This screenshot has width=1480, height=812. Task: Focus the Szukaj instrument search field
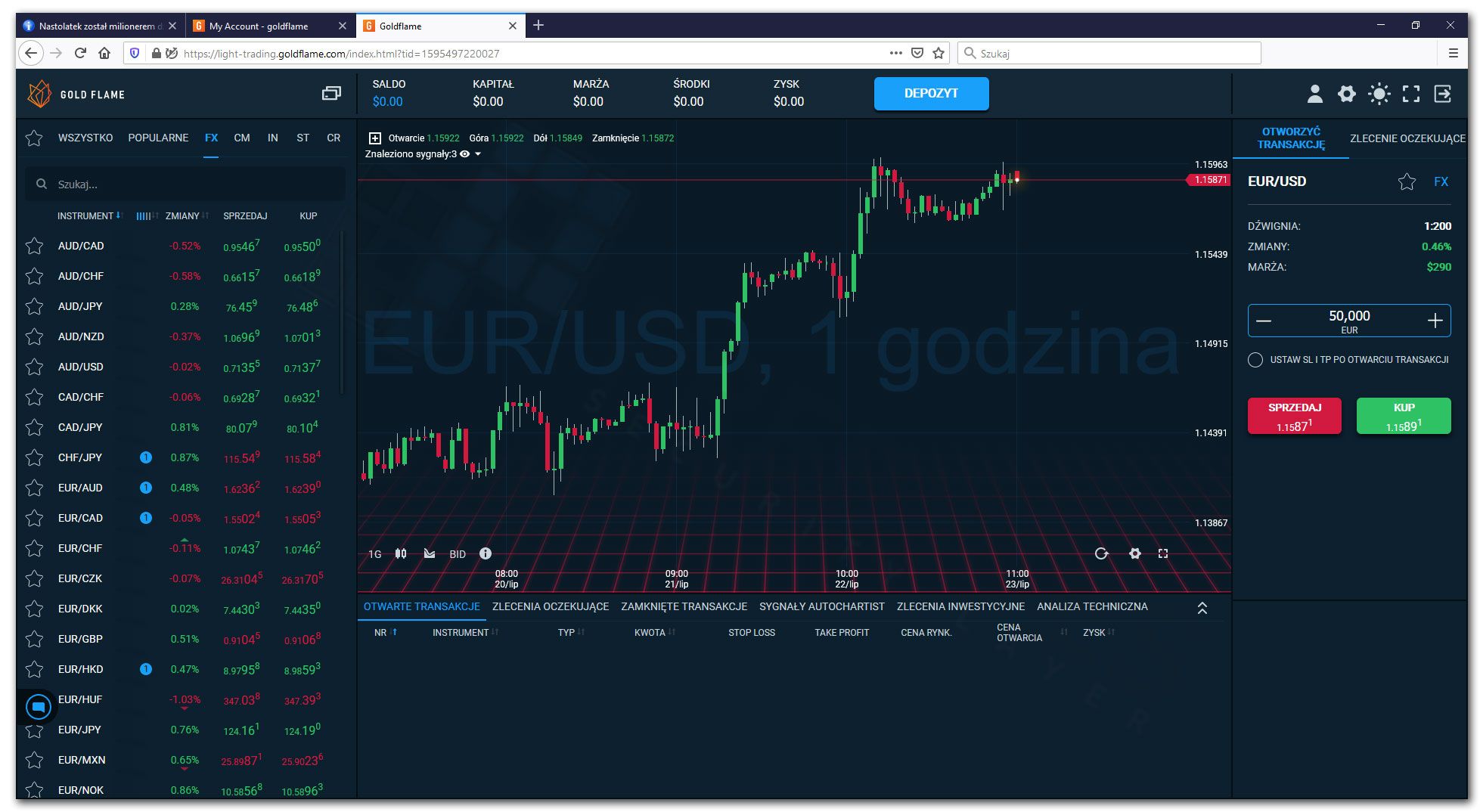tap(185, 184)
